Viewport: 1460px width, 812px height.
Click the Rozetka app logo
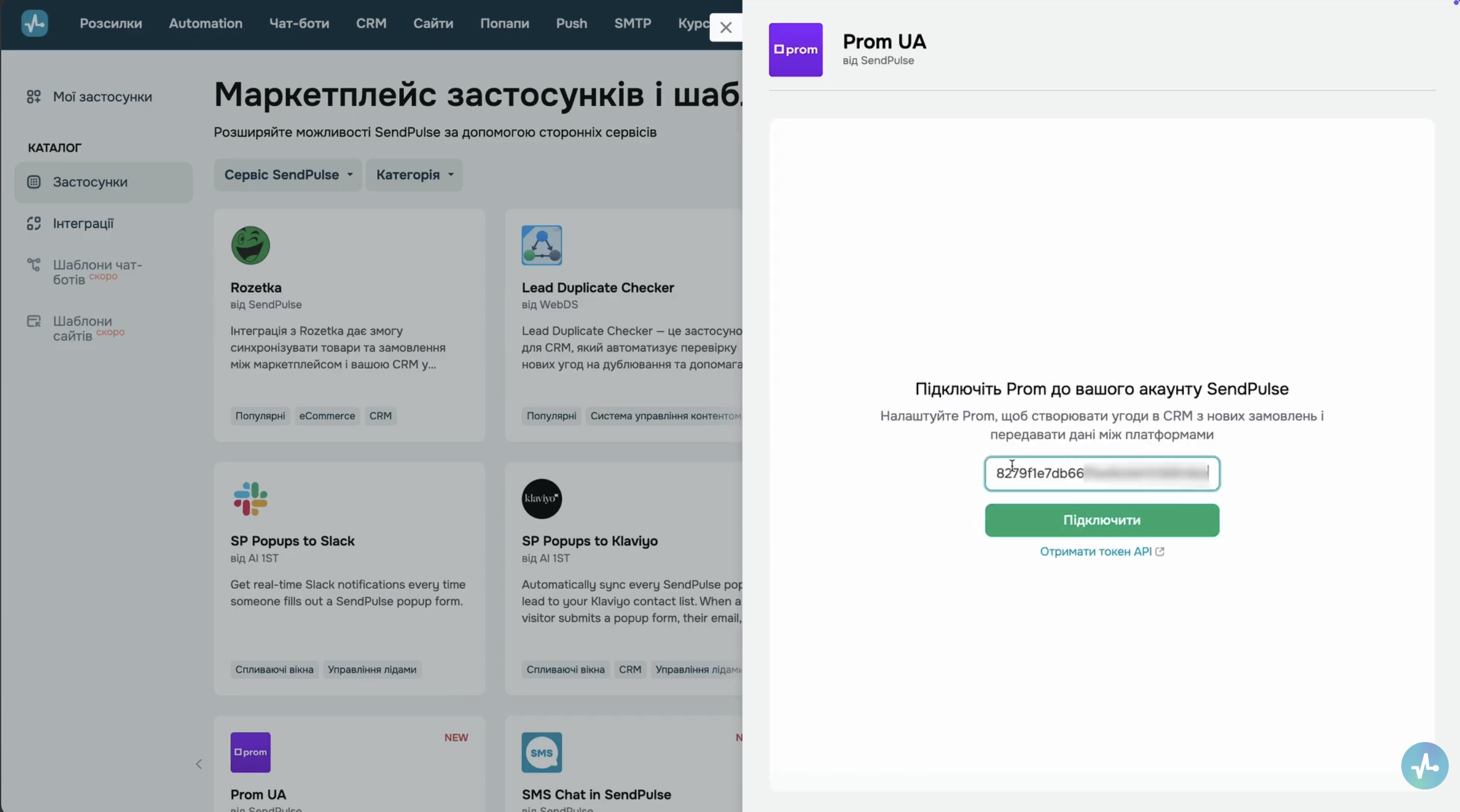(x=250, y=245)
